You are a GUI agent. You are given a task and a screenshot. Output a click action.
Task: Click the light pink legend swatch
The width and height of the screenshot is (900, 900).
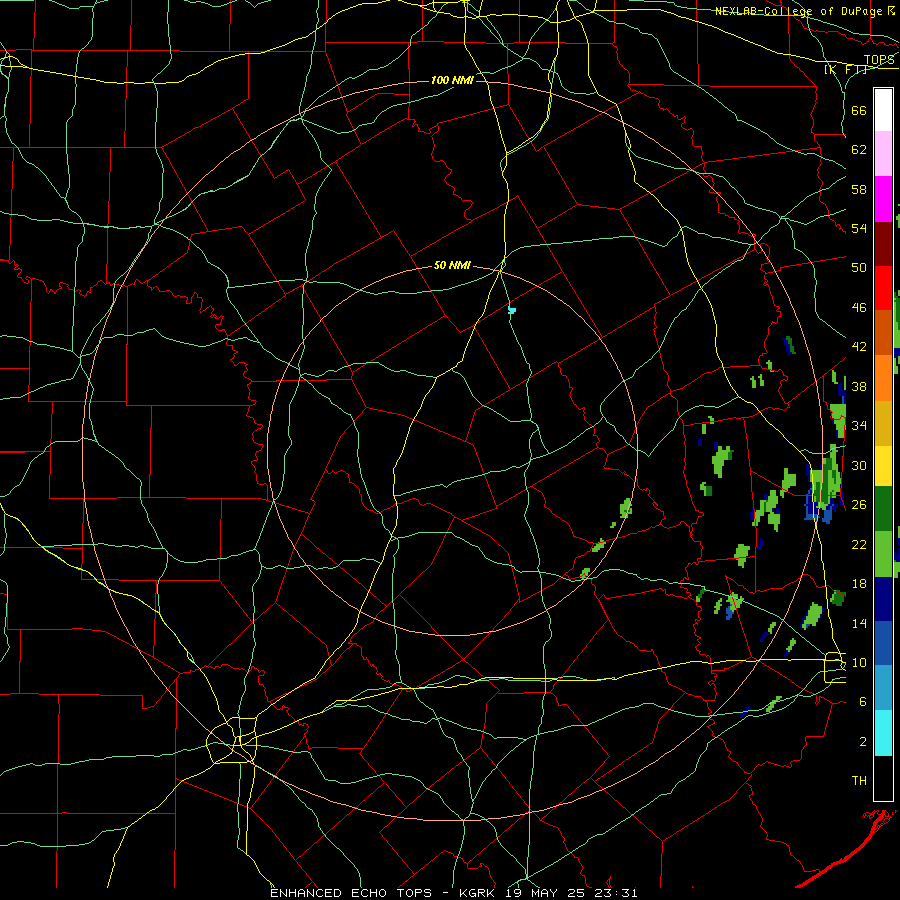click(x=883, y=154)
